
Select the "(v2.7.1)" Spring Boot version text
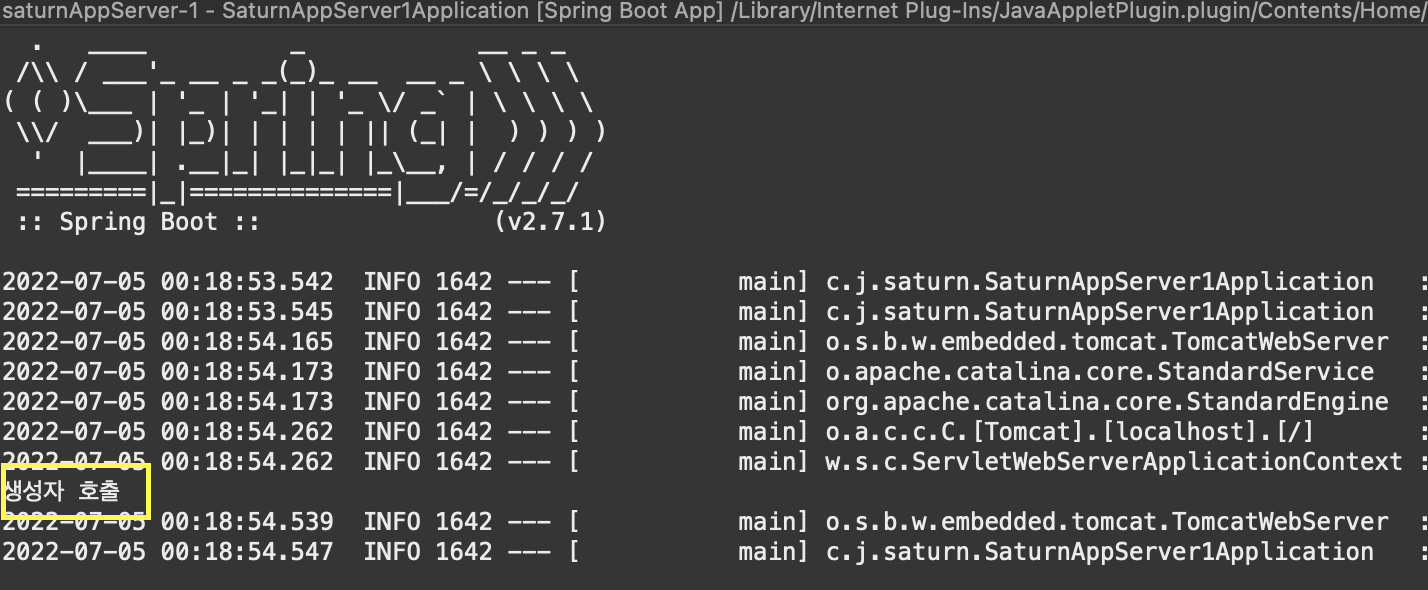pyautogui.click(x=551, y=221)
